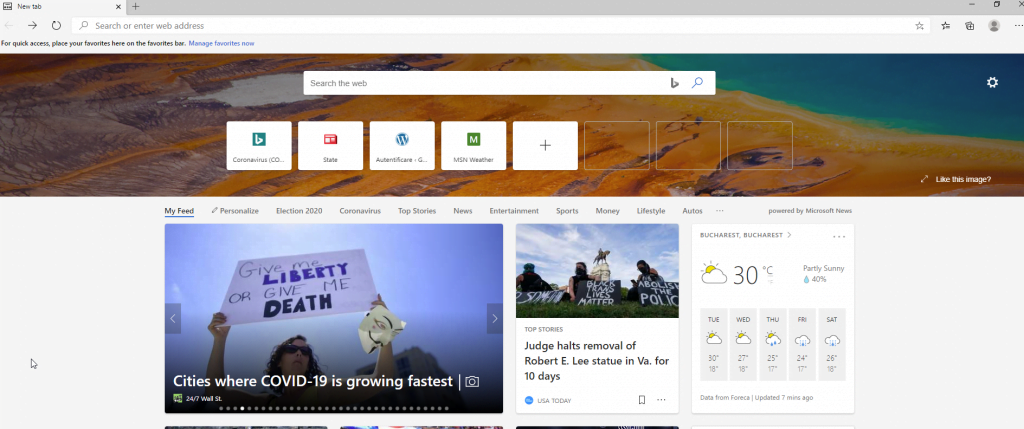Show next story in the carousel
Screen dimensions: 1024x429
pyautogui.click(x=494, y=318)
